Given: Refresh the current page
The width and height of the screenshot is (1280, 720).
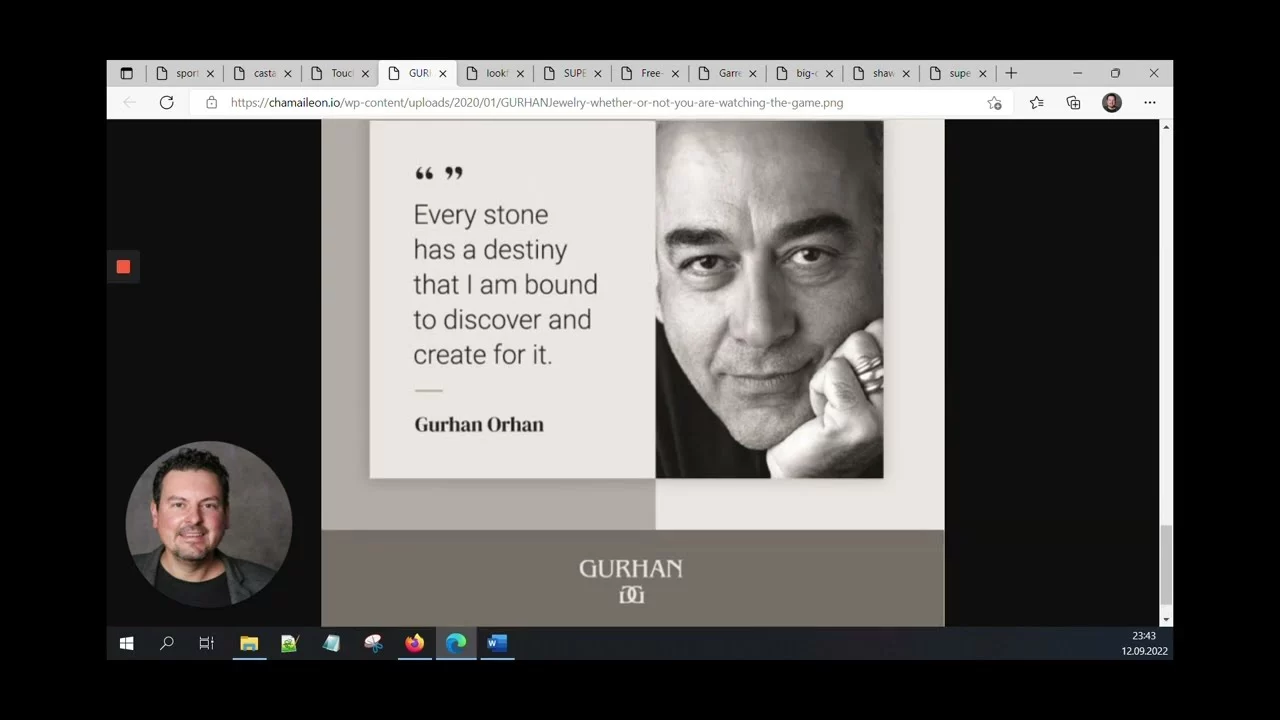Looking at the screenshot, I should [x=167, y=102].
